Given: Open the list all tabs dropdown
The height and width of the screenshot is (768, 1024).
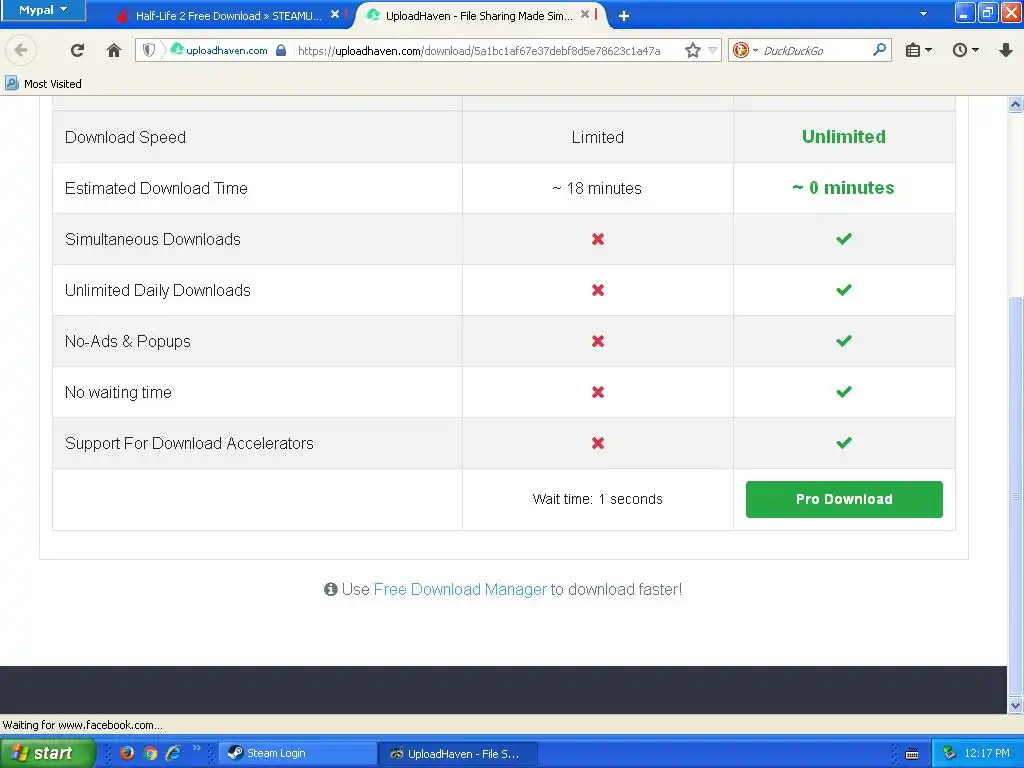Looking at the screenshot, I should (x=923, y=14).
